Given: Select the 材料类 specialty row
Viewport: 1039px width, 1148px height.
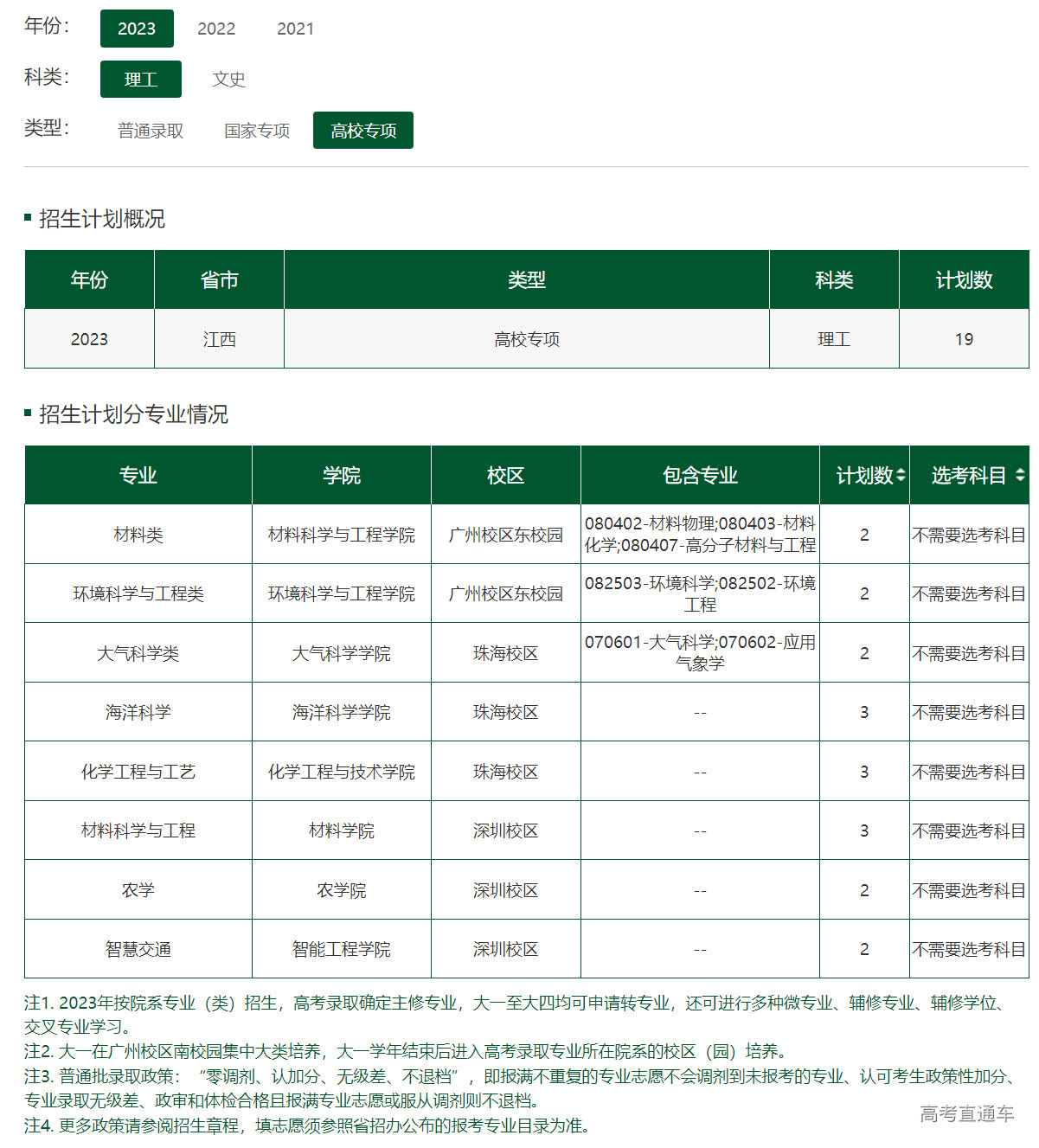Looking at the screenshot, I should point(138,534).
